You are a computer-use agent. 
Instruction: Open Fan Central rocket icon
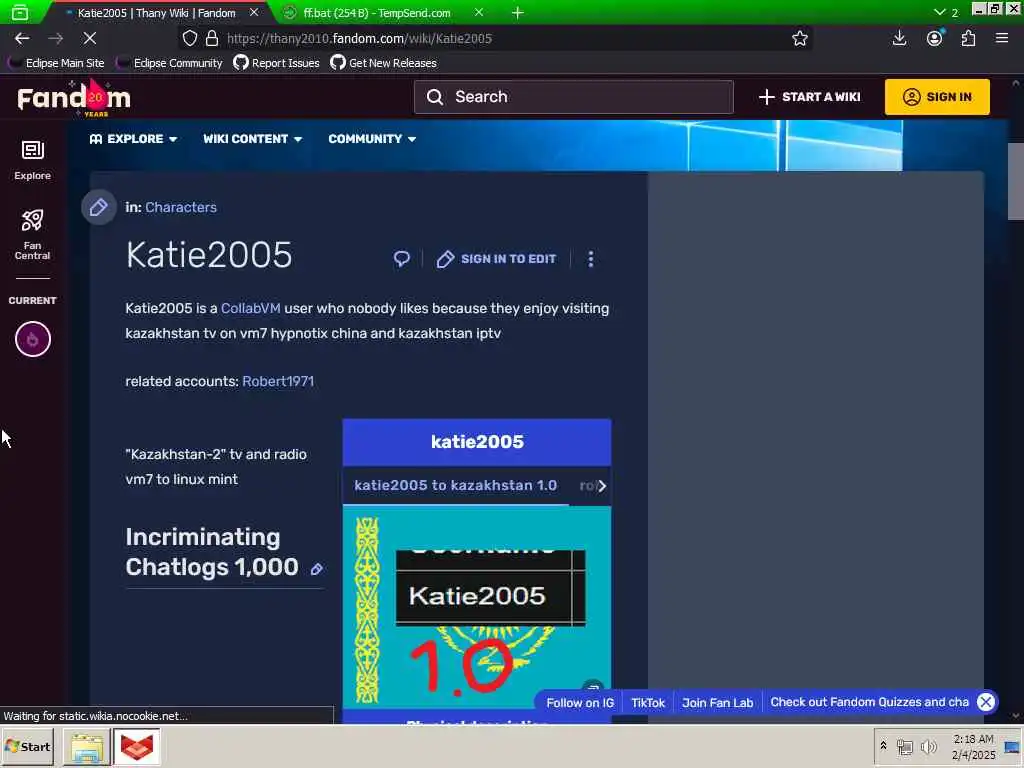[32, 234]
